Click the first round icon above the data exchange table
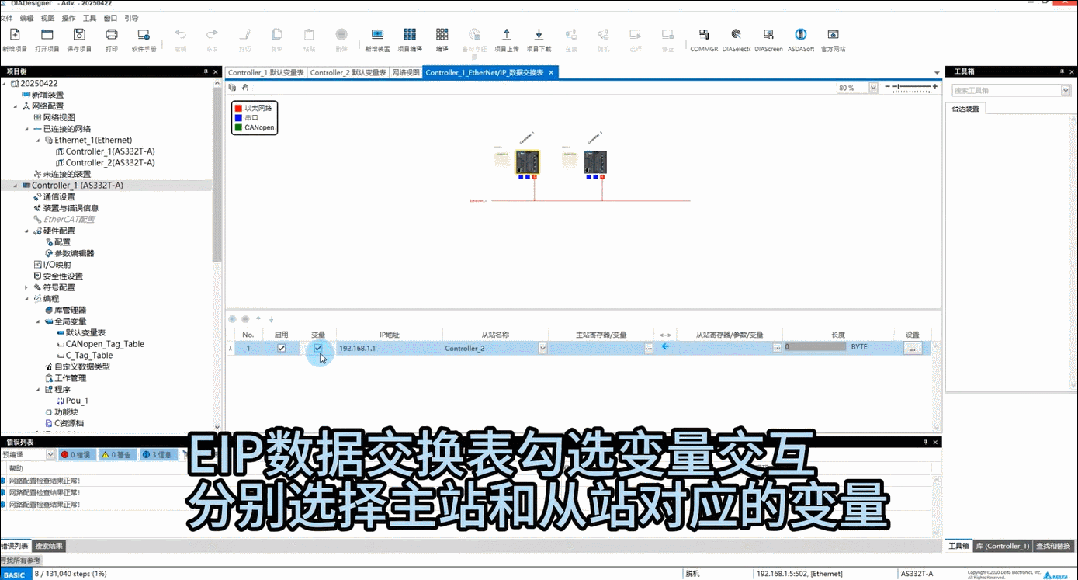The height and width of the screenshot is (580, 1078). pyautogui.click(x=232, y=319)
